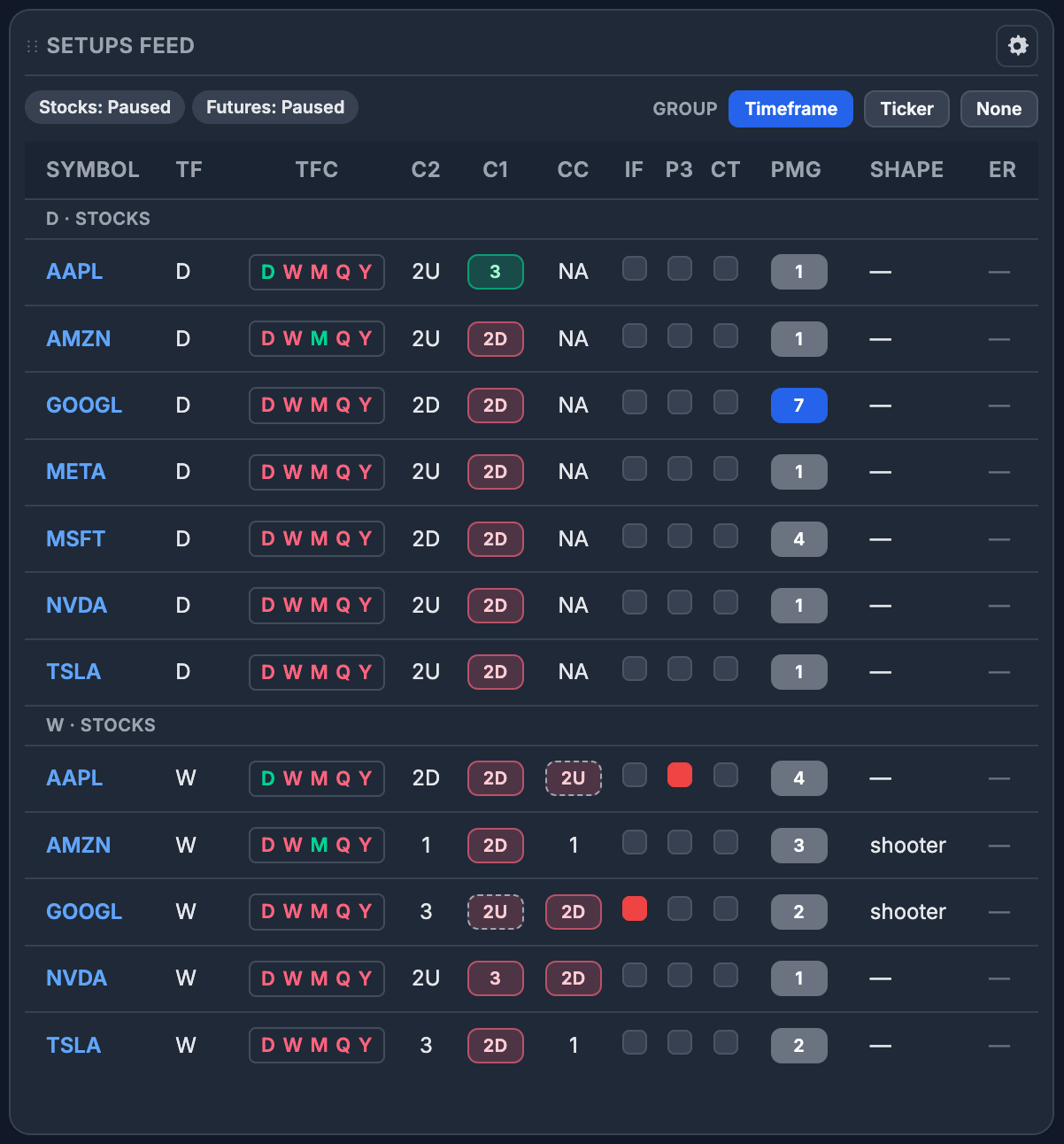Open the Setups Feed settings gear
The image size is (1064, 1144).
[1016, 45]
